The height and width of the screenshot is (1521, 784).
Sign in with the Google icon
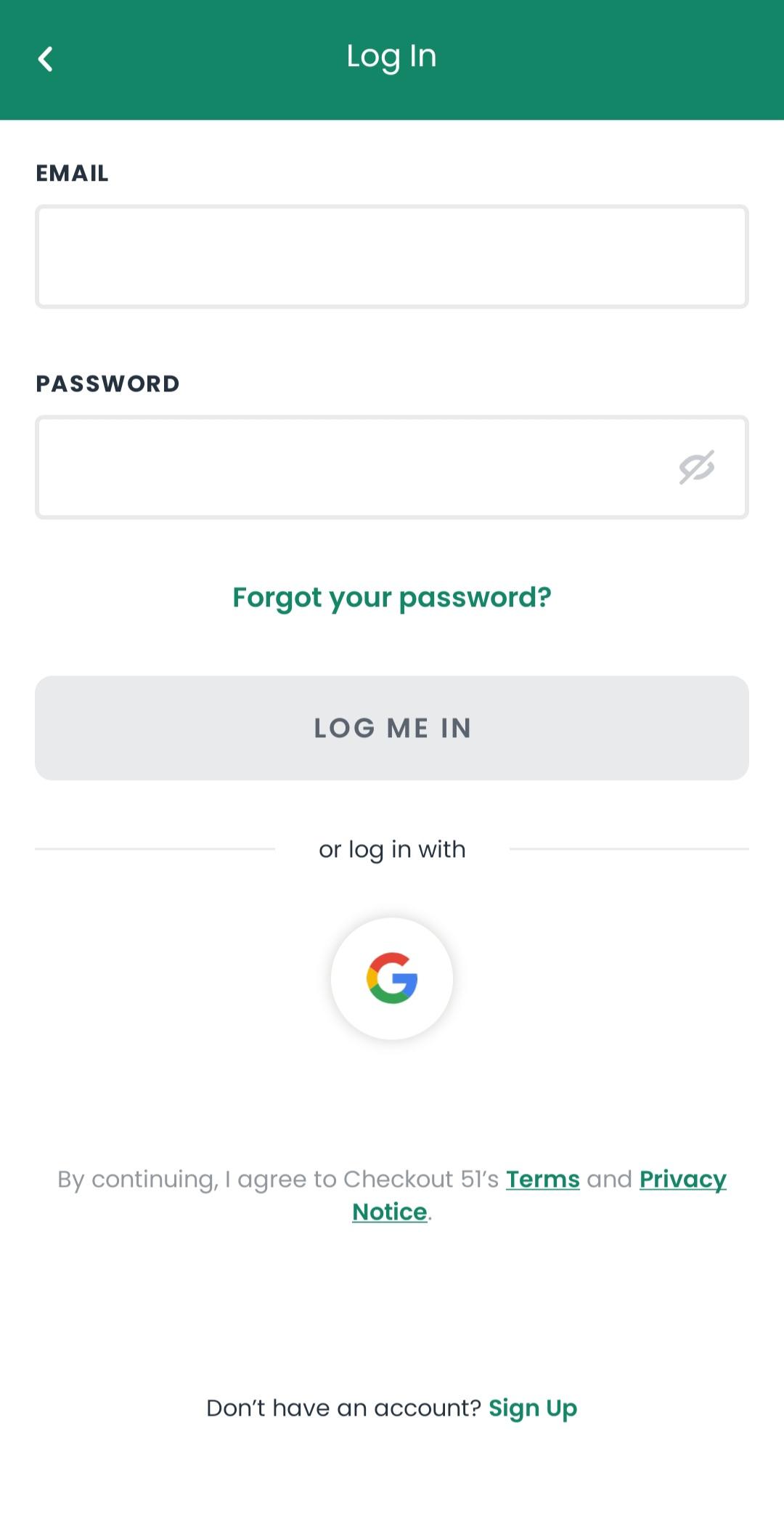tap(392, 978)
